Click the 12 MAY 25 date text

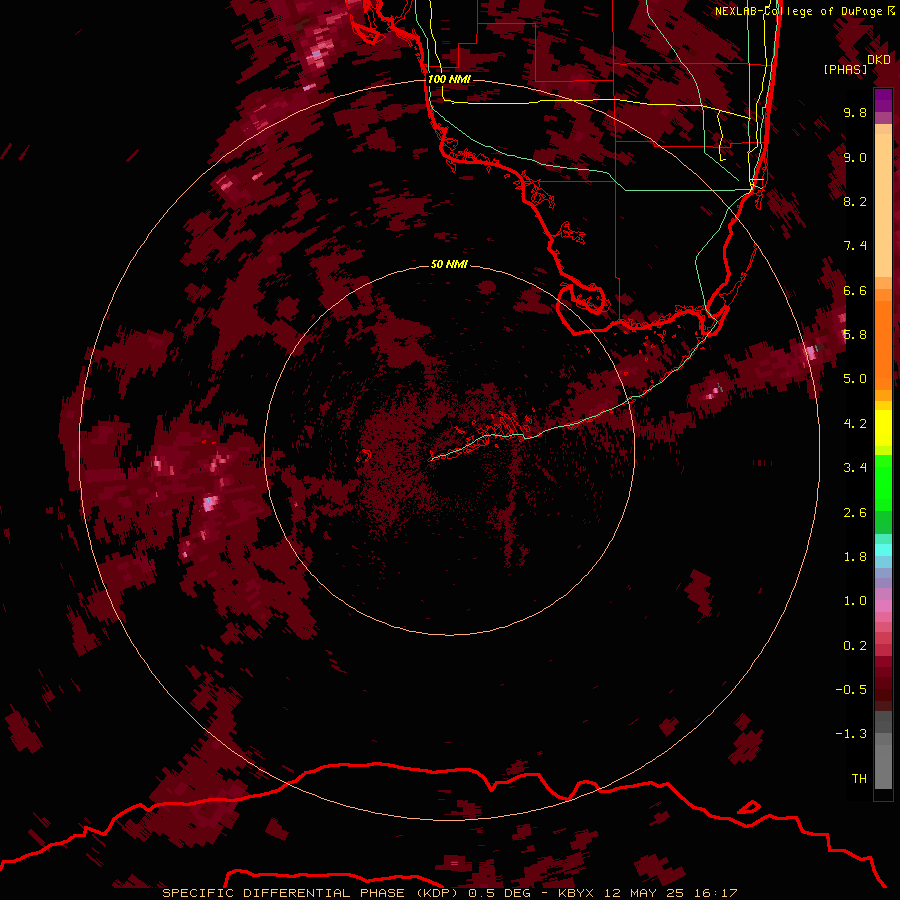644,893
